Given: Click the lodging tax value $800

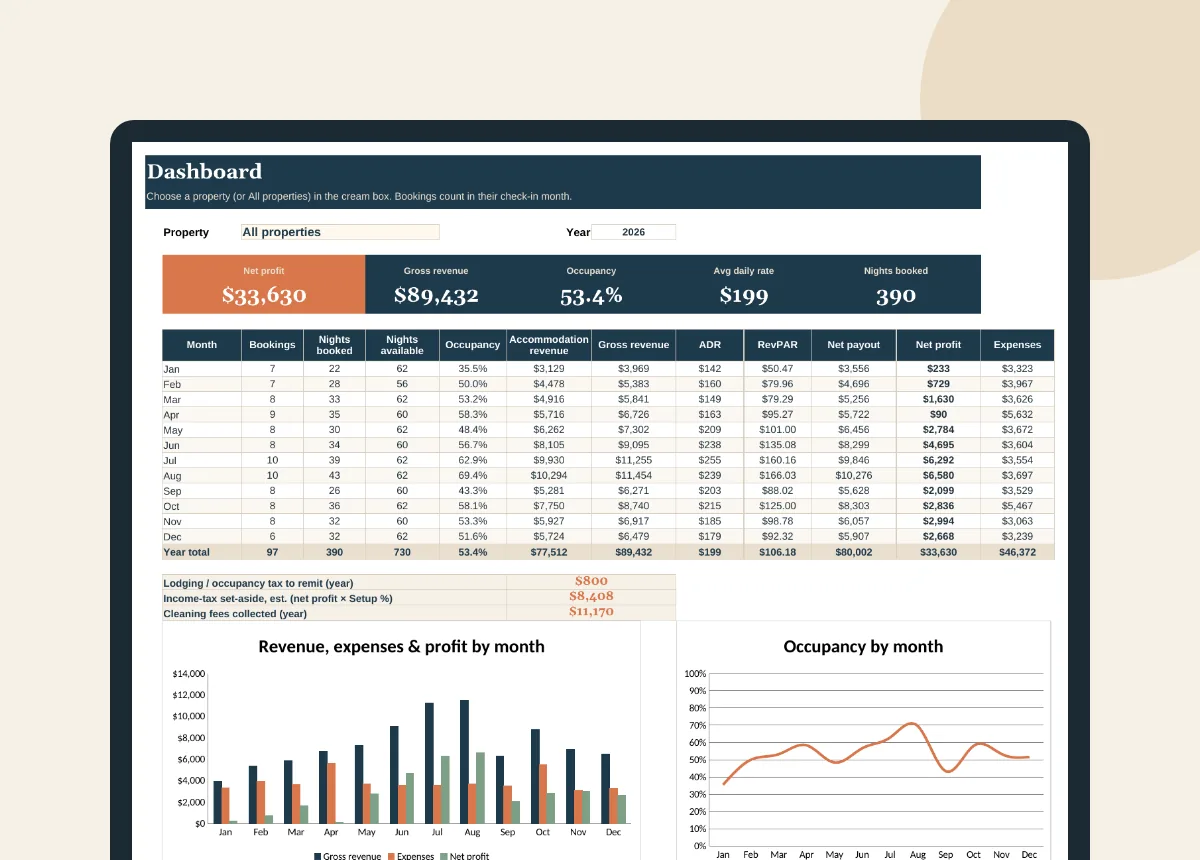Looking at the screenshot, I should (x=591, y=581).
